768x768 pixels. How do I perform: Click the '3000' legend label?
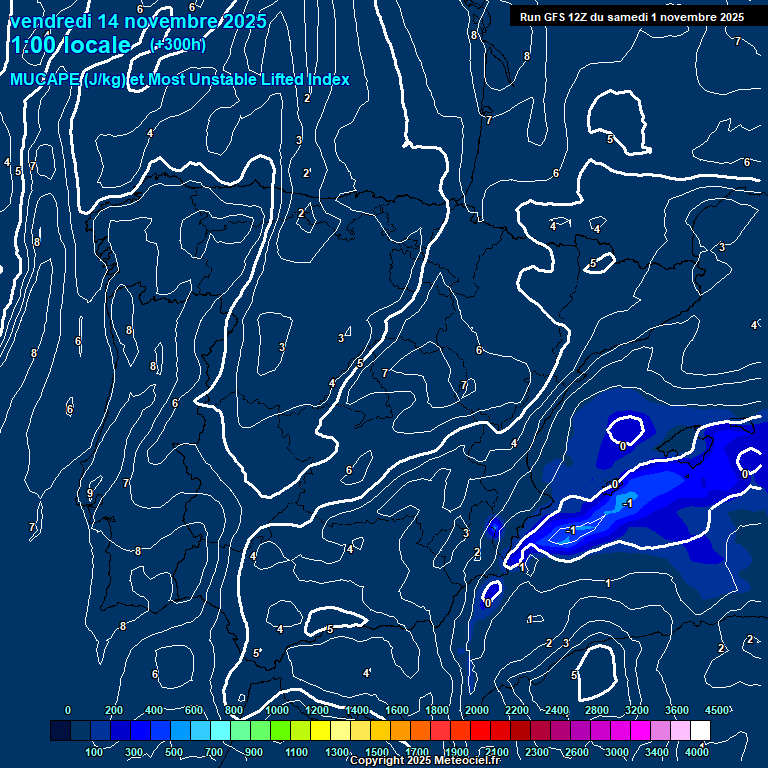(617, 752)
